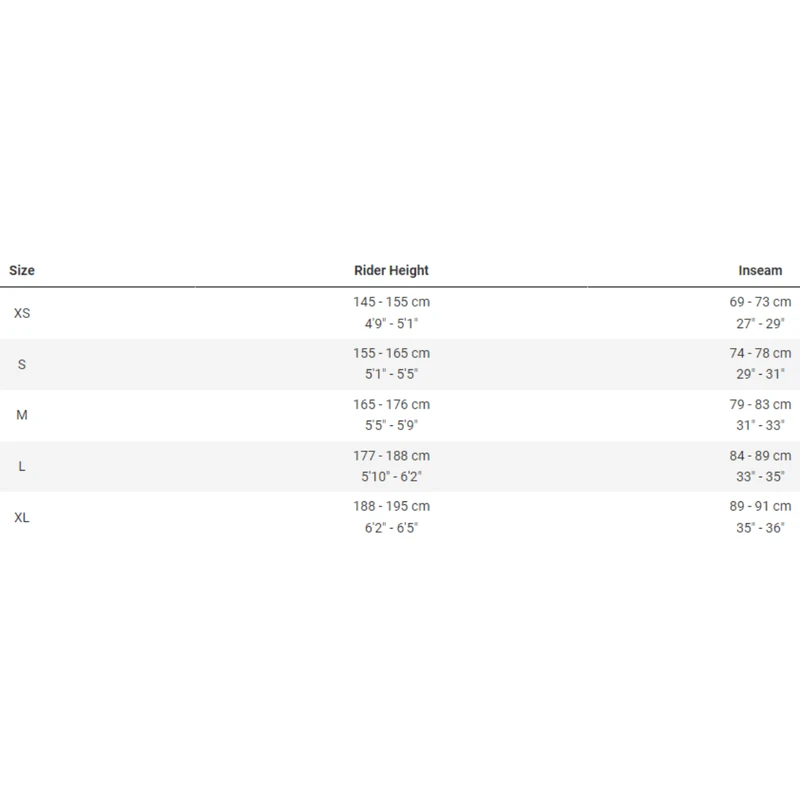Image resolution: width=800 pixels, height=800 pixels.
Task: Click the 35" - 36" inseam text
Action: click(760, 527)
